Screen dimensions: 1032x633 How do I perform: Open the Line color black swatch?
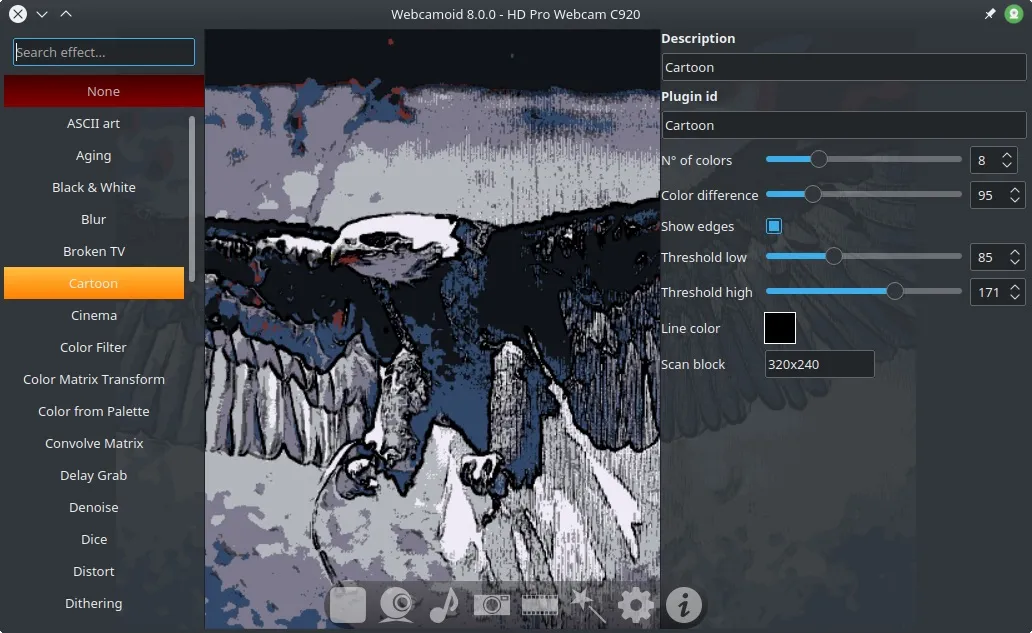780,328
